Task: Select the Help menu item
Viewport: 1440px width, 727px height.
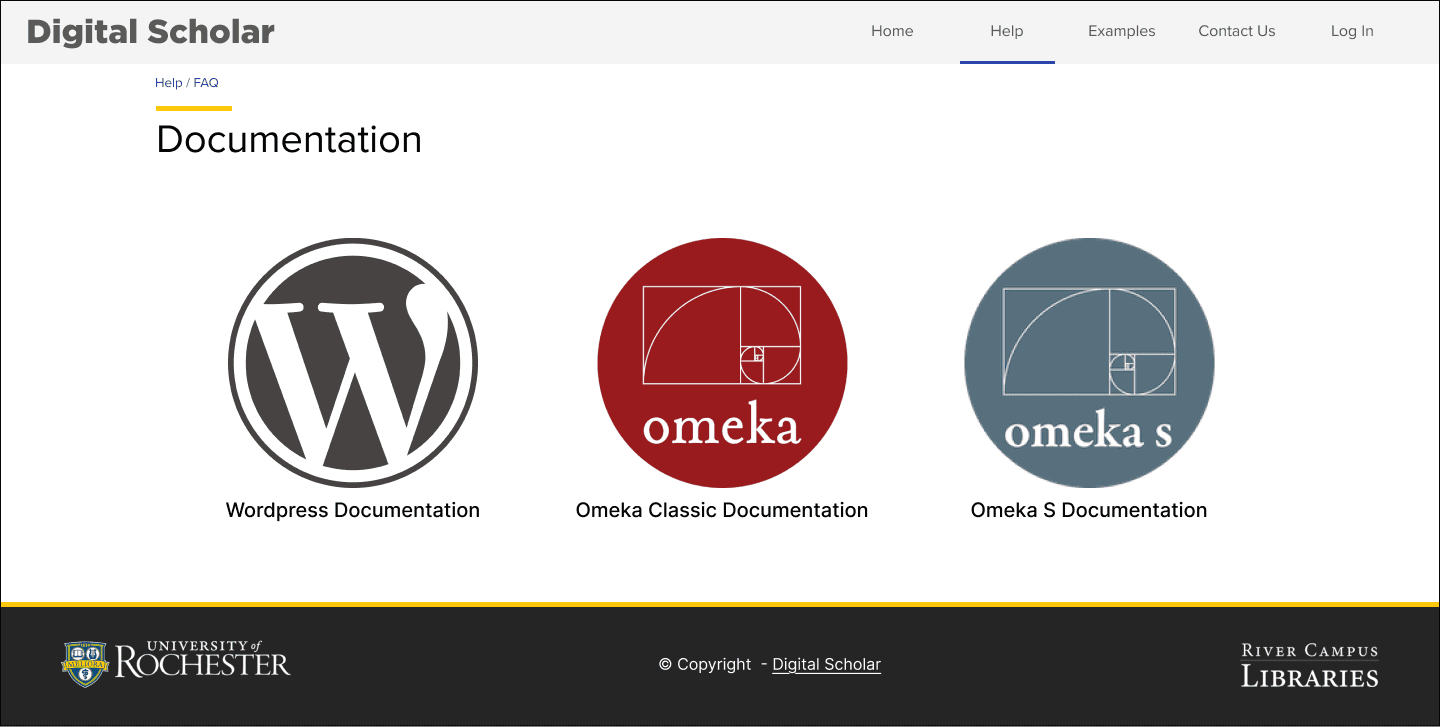Action: 1007,31
